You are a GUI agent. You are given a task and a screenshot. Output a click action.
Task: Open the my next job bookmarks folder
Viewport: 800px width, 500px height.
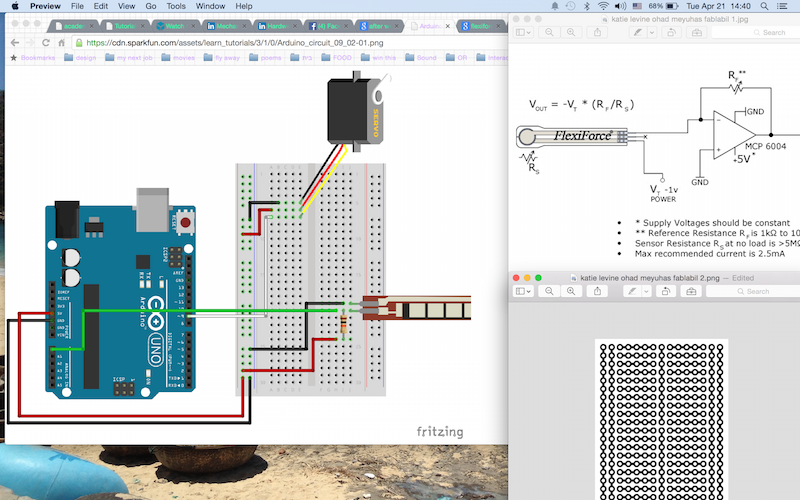pos(129,58)
